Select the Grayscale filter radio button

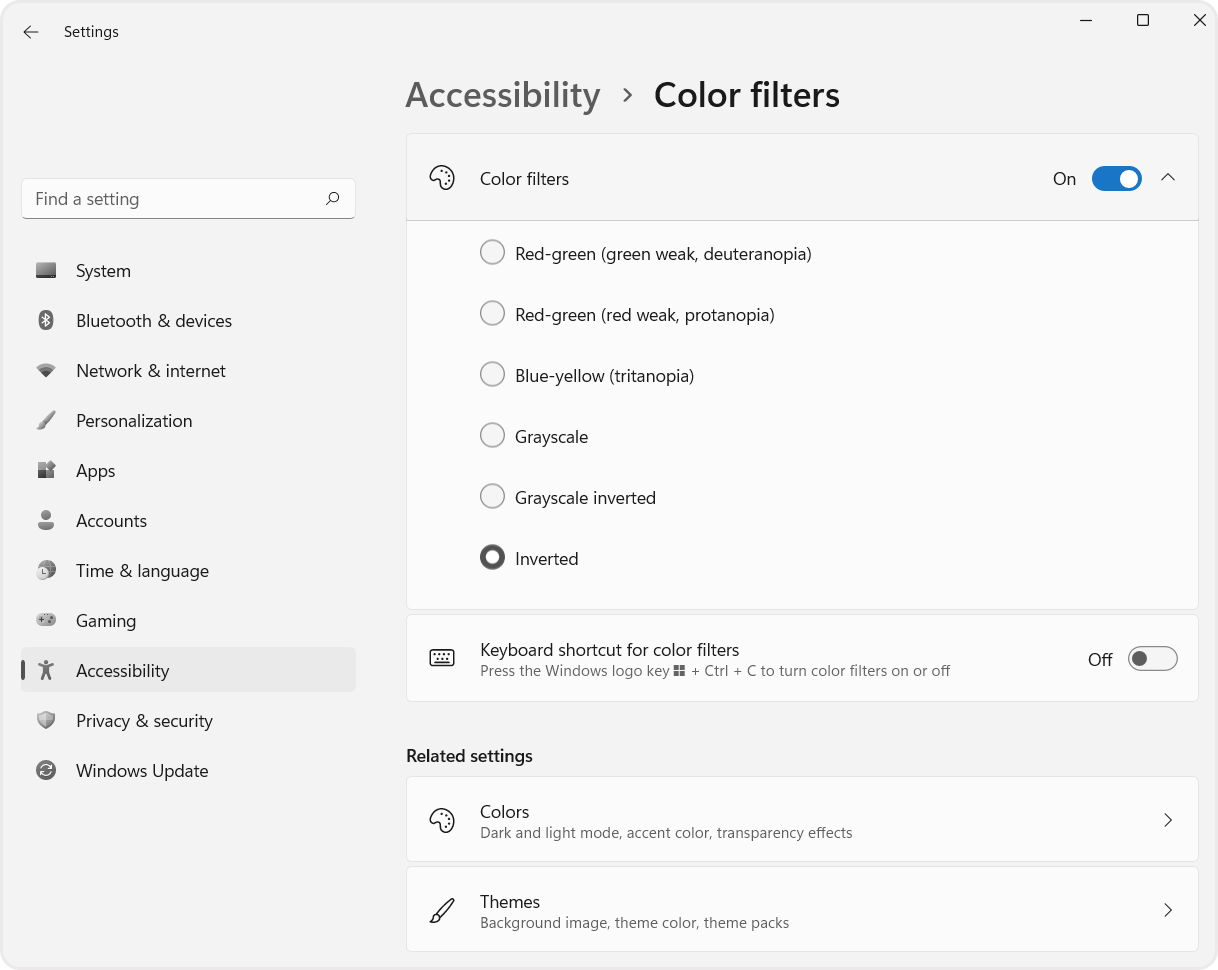click(492, 435)
